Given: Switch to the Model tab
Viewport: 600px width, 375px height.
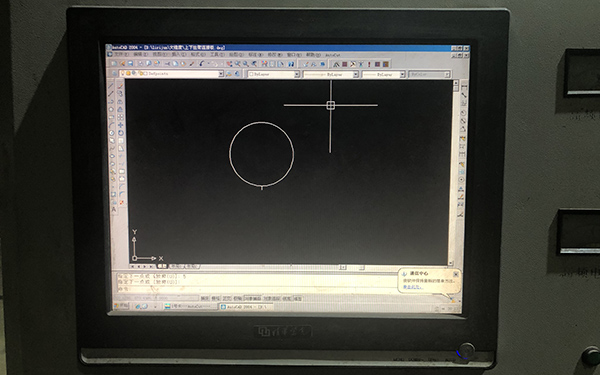Looking at the screenshot, I should 162,266.
